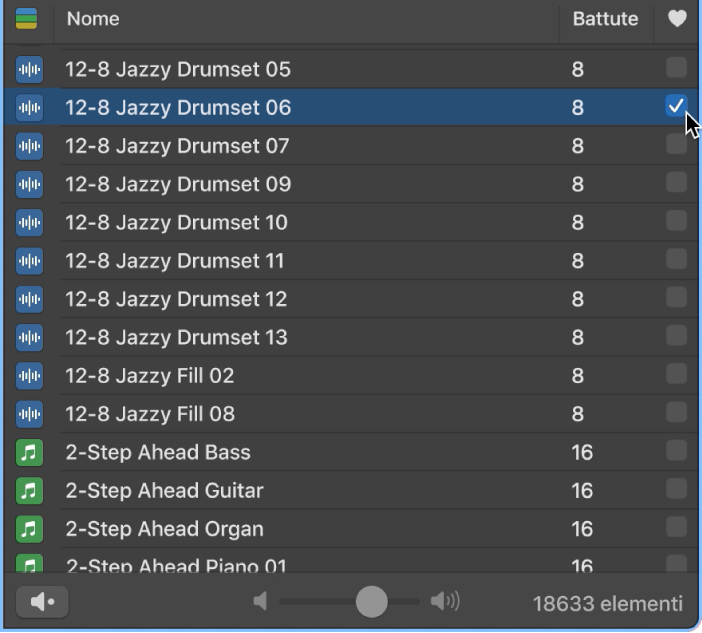Viewport: 702px width, 633px height.
Task: Sort loops by the Battute column
Action: coord(604,19)
